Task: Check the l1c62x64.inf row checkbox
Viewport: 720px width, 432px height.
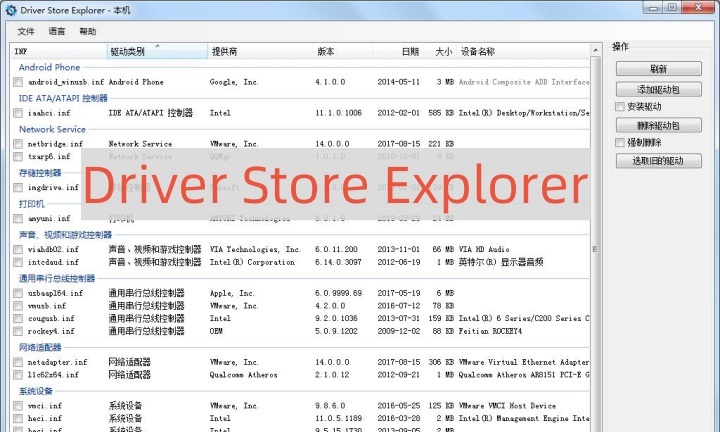Action: click(x=18, y=375)
